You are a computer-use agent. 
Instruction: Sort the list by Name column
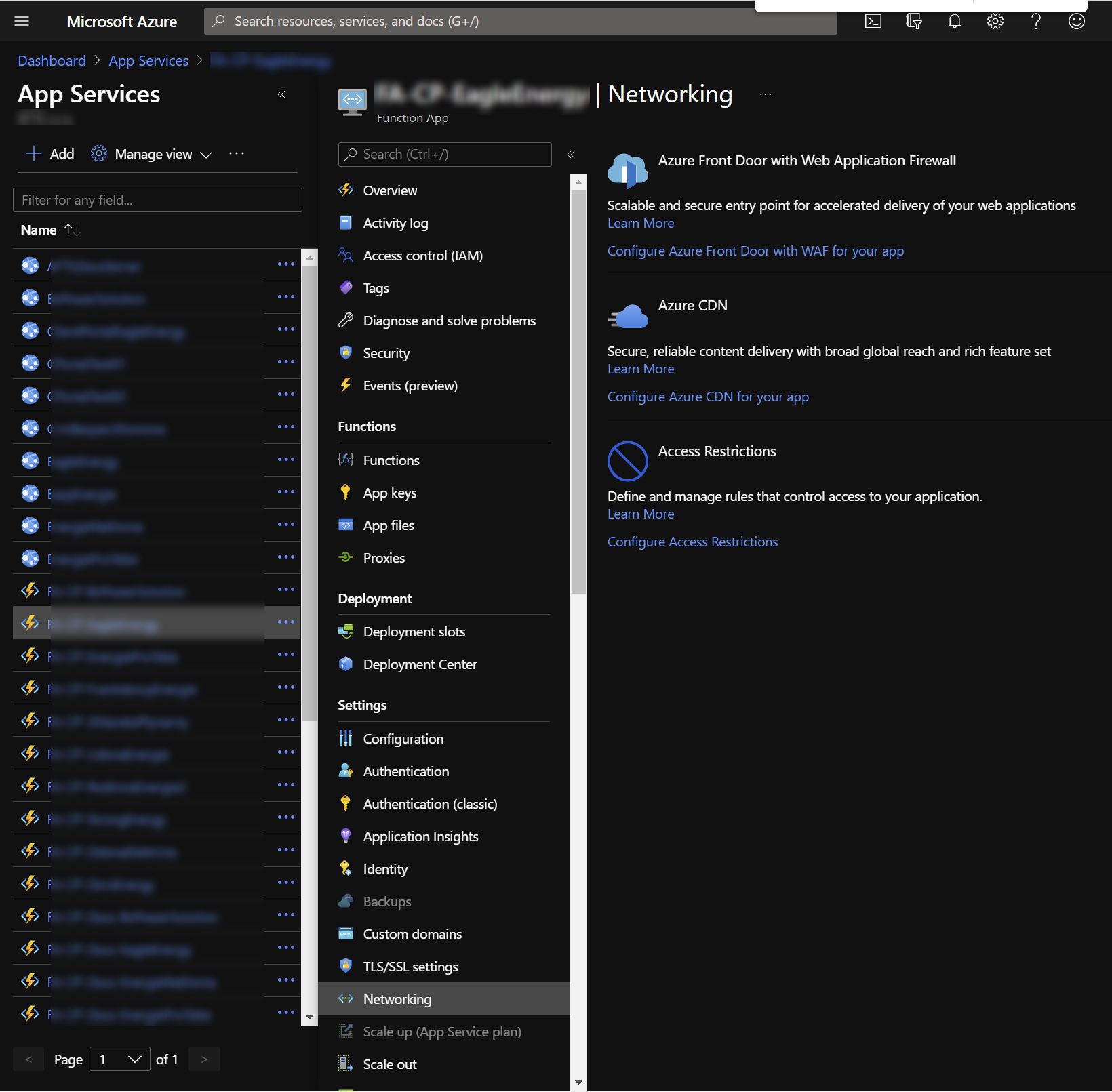coord(51,230)
